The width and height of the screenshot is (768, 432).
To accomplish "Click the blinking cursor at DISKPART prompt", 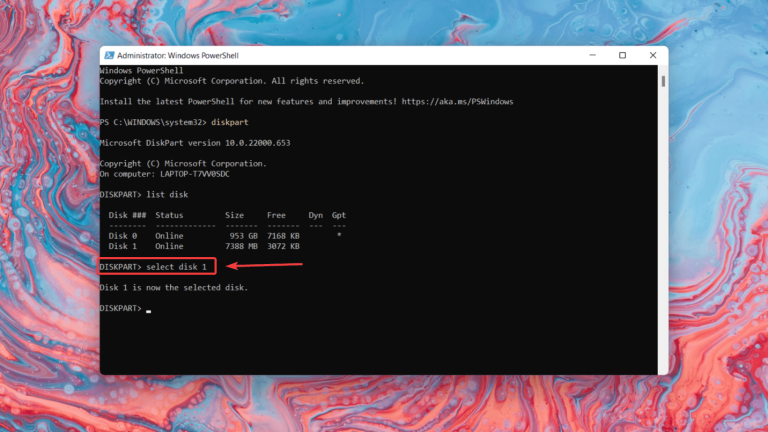I will tap(148, 310).
